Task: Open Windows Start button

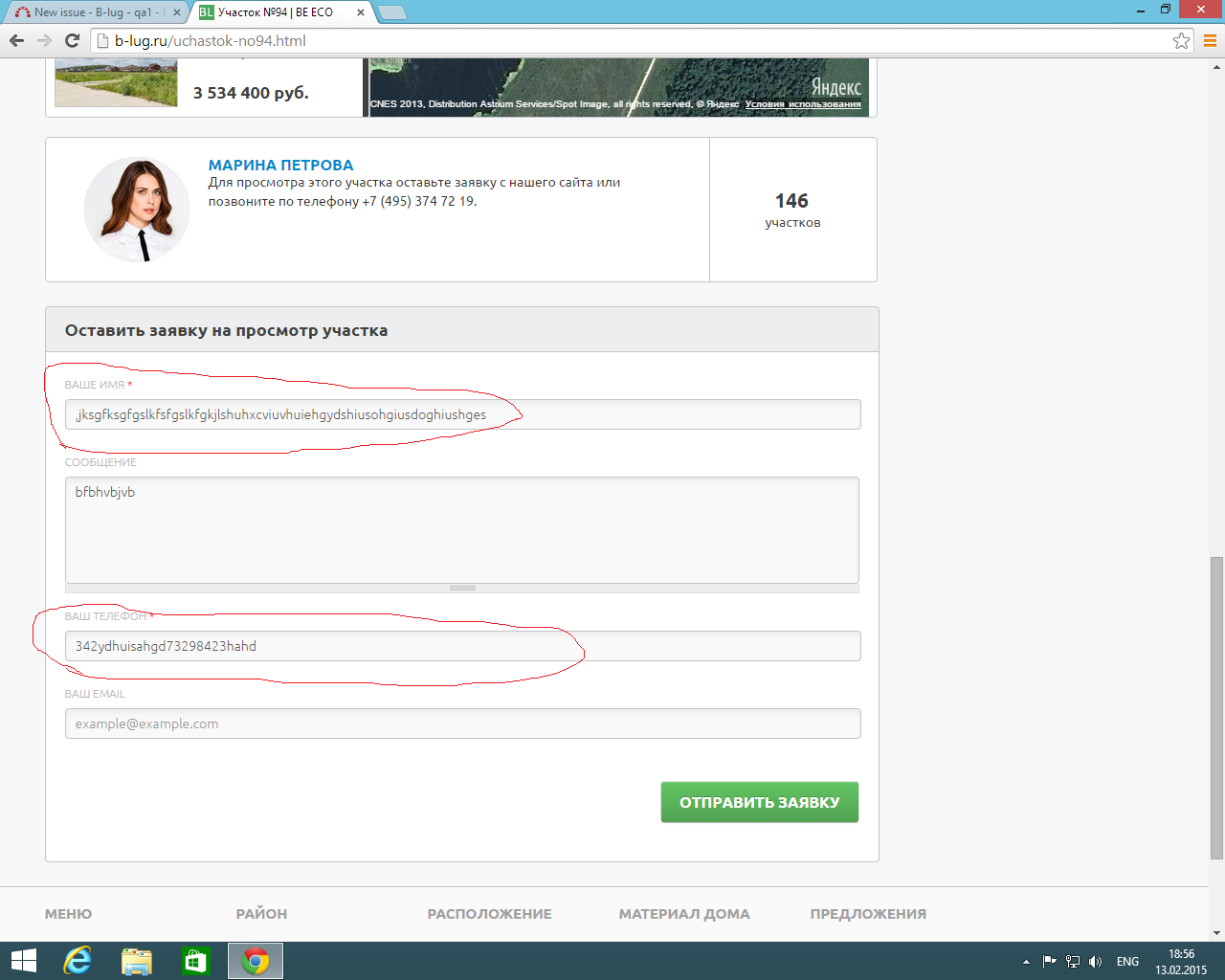Action: (x=23, y=961)
